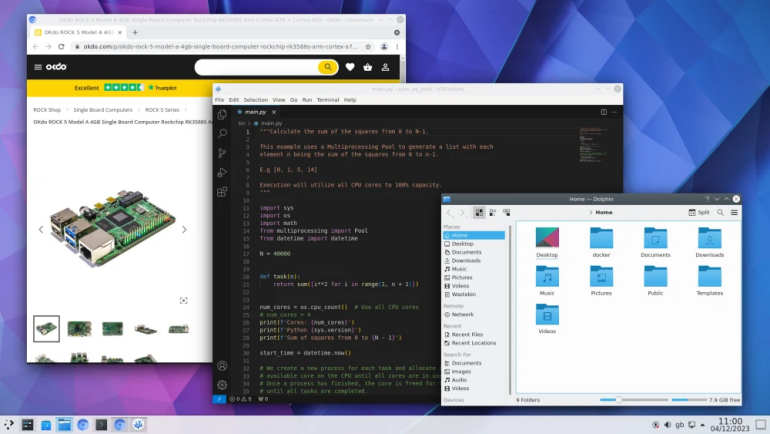
Task: Open the Run and Debug view
Action: tap(222, 172)
